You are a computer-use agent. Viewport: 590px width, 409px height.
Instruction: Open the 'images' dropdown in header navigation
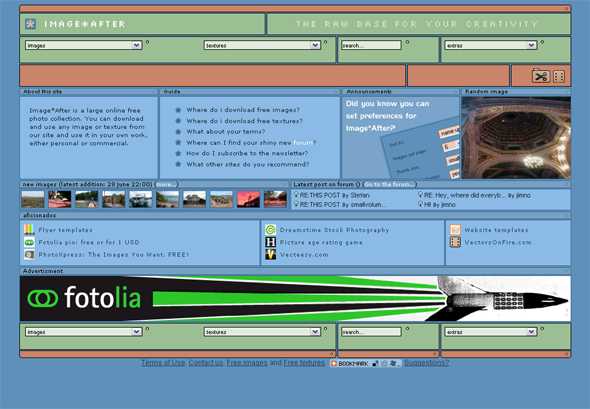tap(84, 45)
